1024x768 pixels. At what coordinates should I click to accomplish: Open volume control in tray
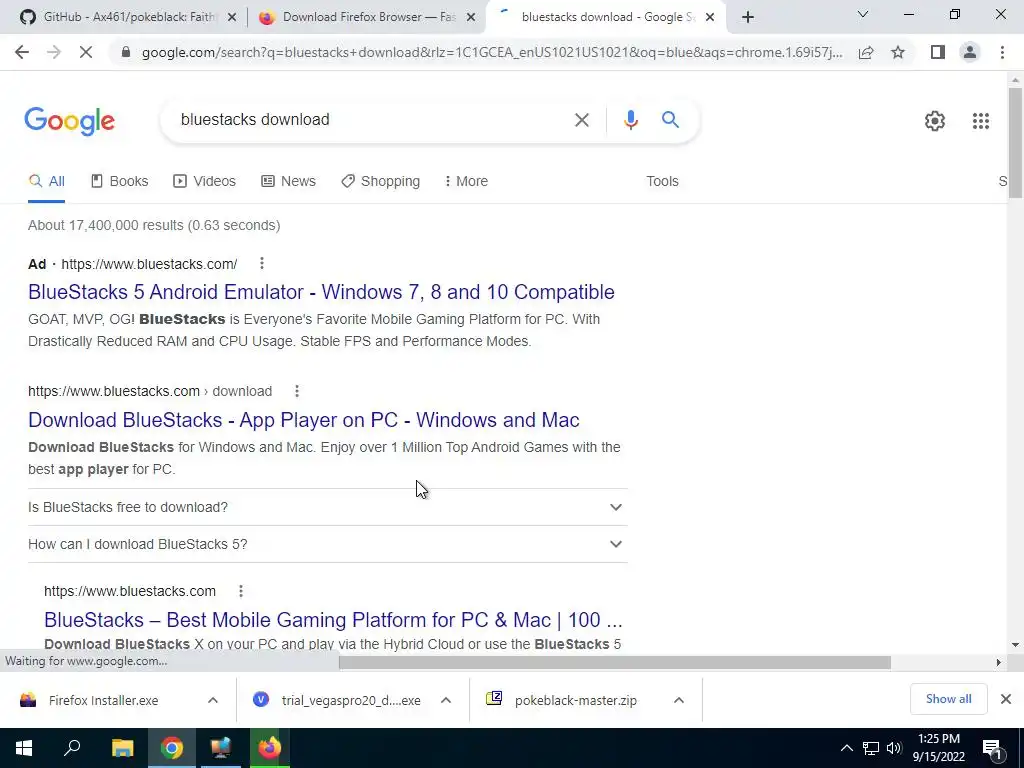point(895,748)
